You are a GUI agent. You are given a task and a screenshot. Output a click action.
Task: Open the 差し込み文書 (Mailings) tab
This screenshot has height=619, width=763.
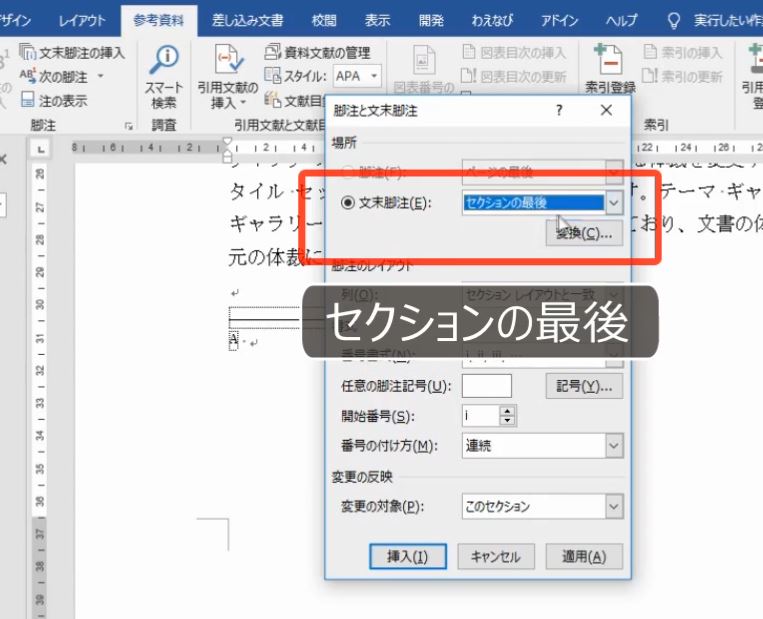click(x=247, y=20)
